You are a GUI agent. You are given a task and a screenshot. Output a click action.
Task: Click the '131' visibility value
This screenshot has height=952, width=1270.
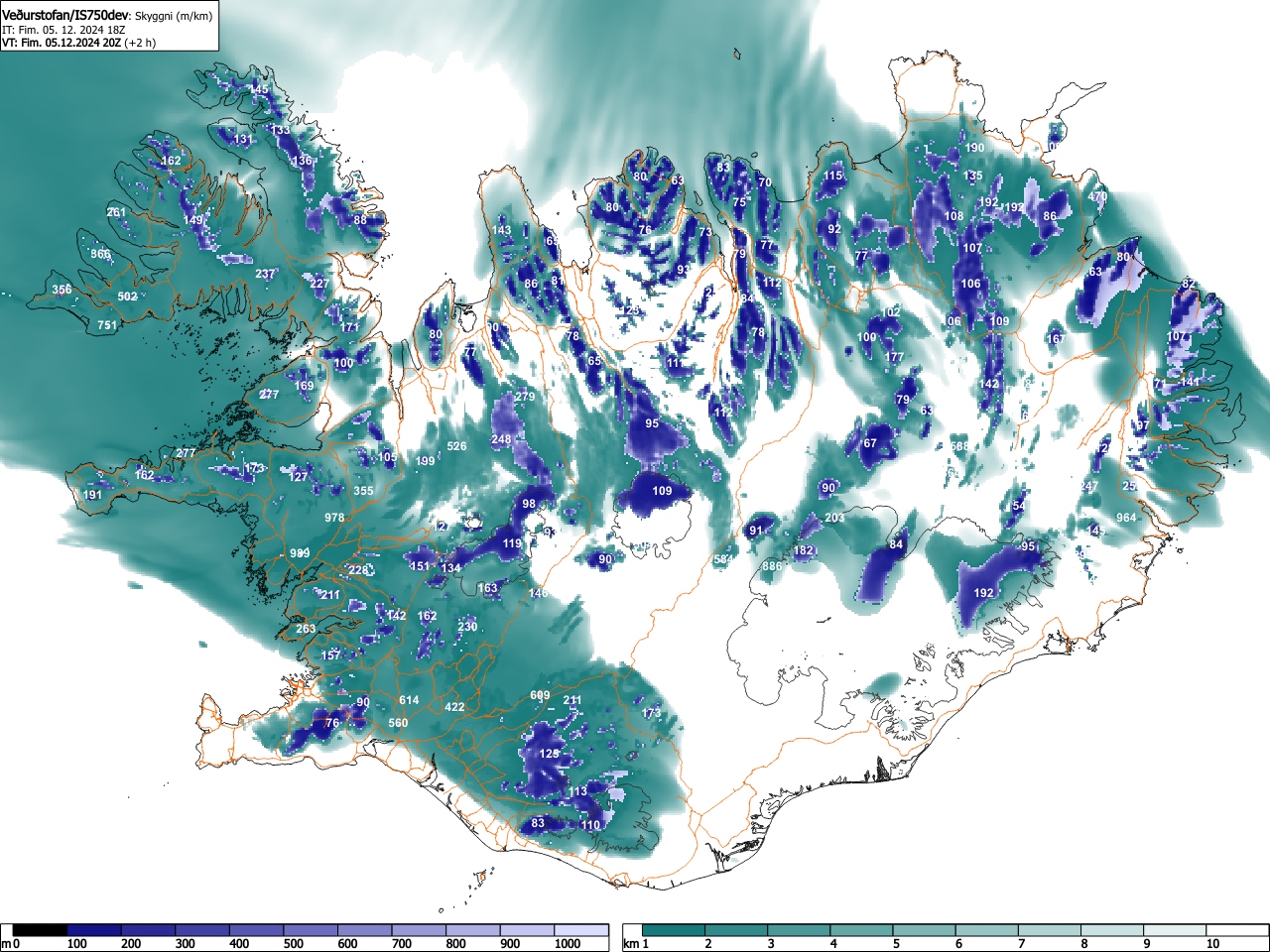pyautogui.click(x=243, y=140)
